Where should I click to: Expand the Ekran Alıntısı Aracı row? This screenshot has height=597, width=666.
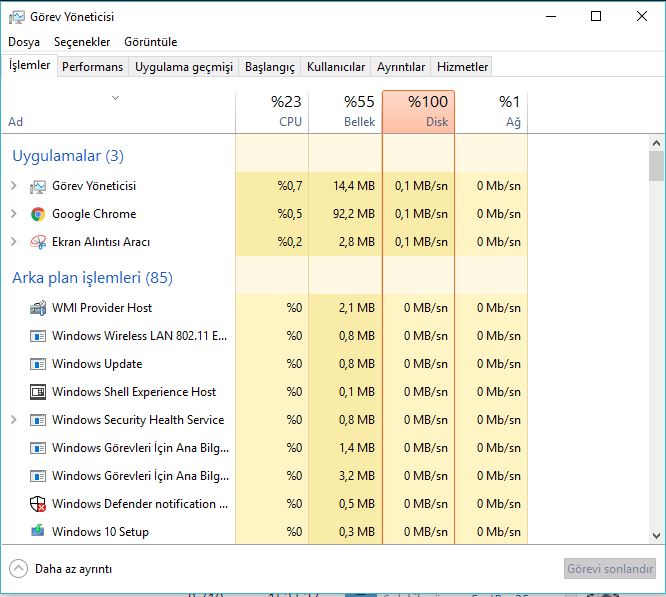(x=14, y=242)
